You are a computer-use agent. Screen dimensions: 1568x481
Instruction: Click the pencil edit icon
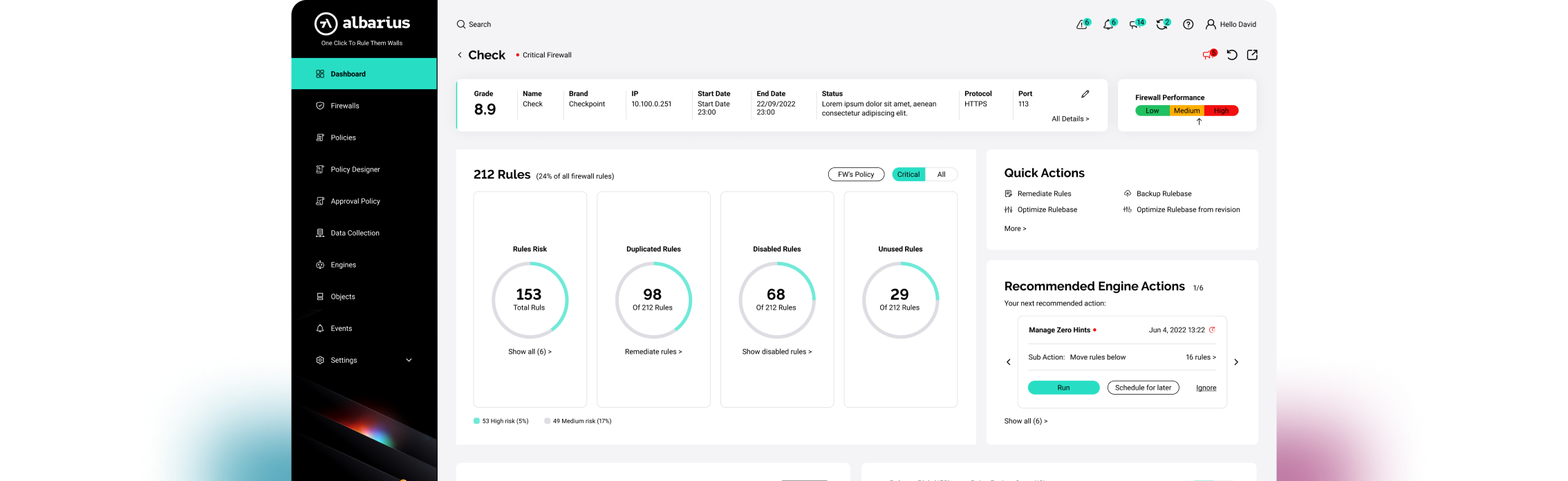[x=1085, y=94]
